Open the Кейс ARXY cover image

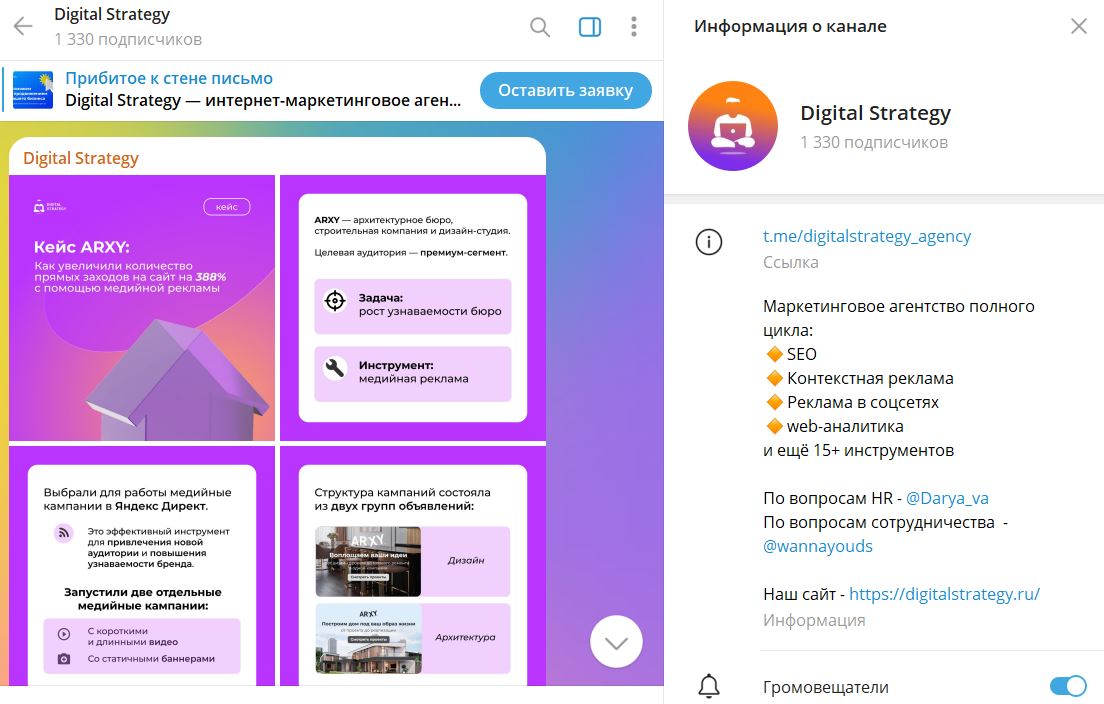coord(142,308)
